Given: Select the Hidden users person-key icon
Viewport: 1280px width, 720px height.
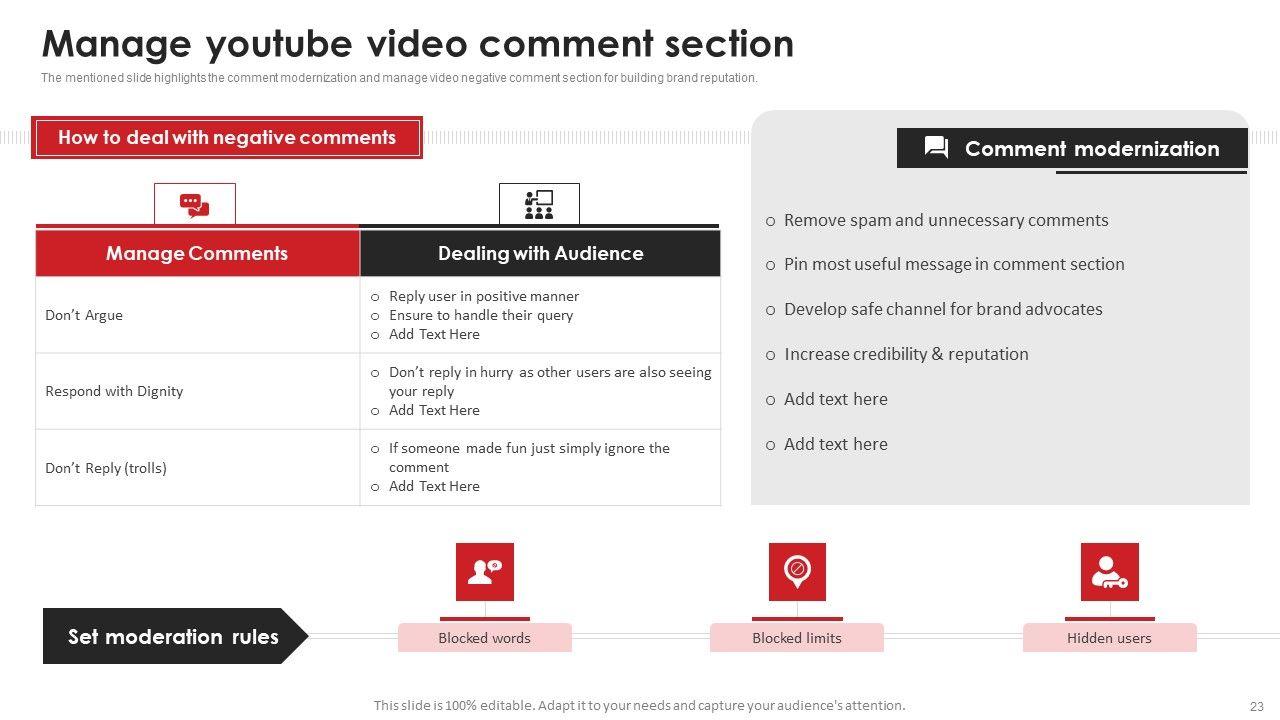Looking at the screenshot, I should point(1110,572).
